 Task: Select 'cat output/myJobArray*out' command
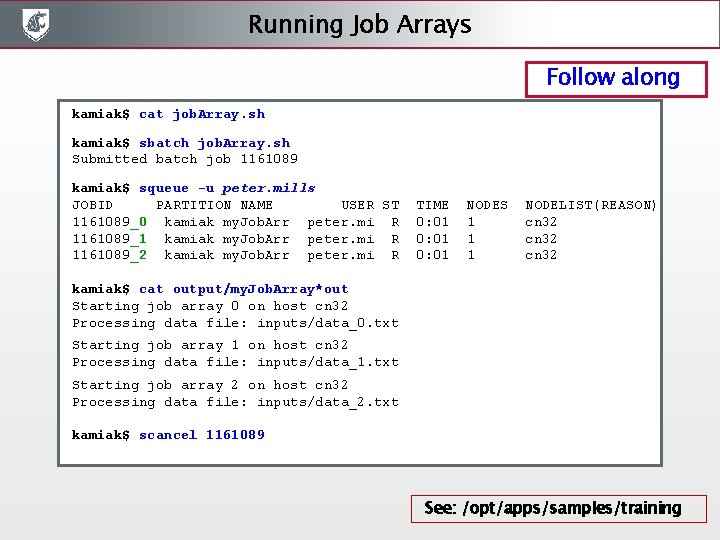point(244,289)
